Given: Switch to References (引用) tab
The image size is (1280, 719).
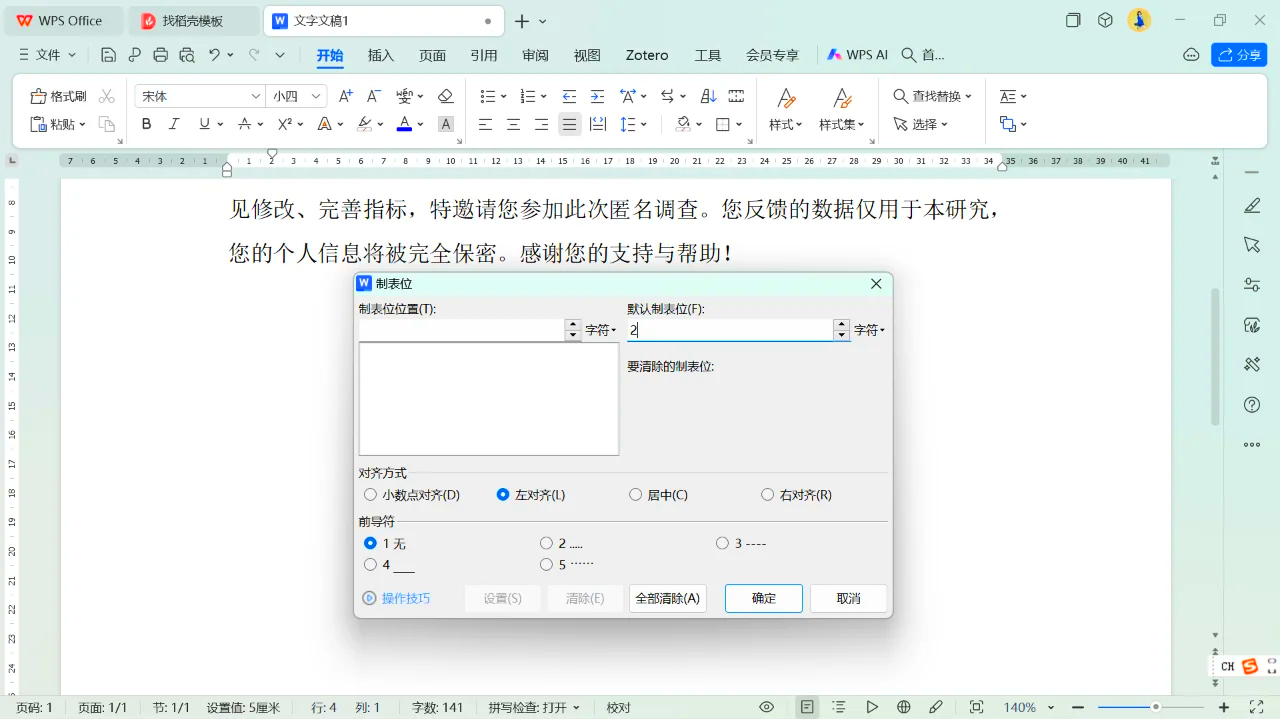Looking at the screenshot, I should (x=484, y=55).
